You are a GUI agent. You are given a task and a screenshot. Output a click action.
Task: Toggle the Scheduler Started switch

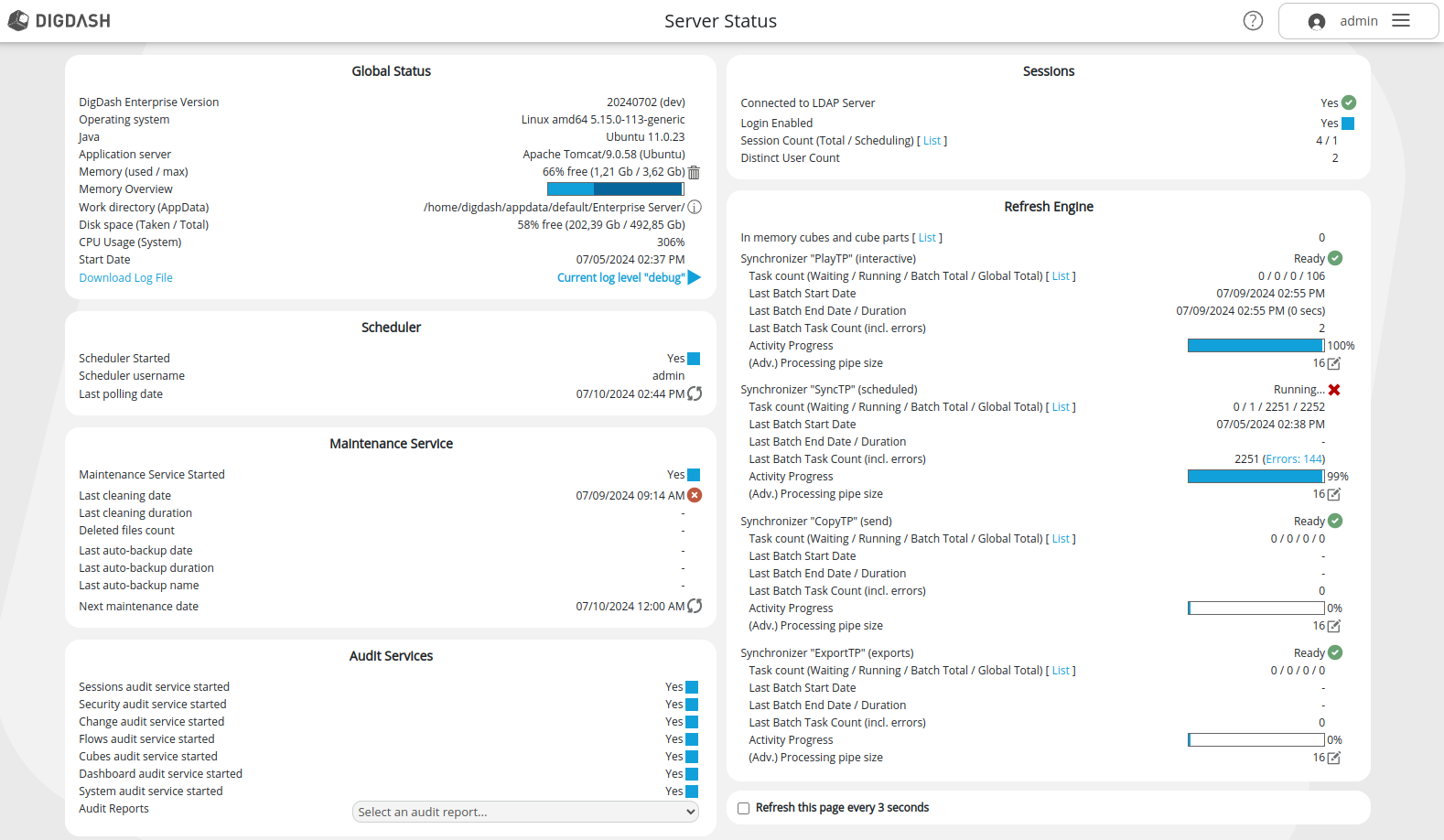(x=694, y=359)
